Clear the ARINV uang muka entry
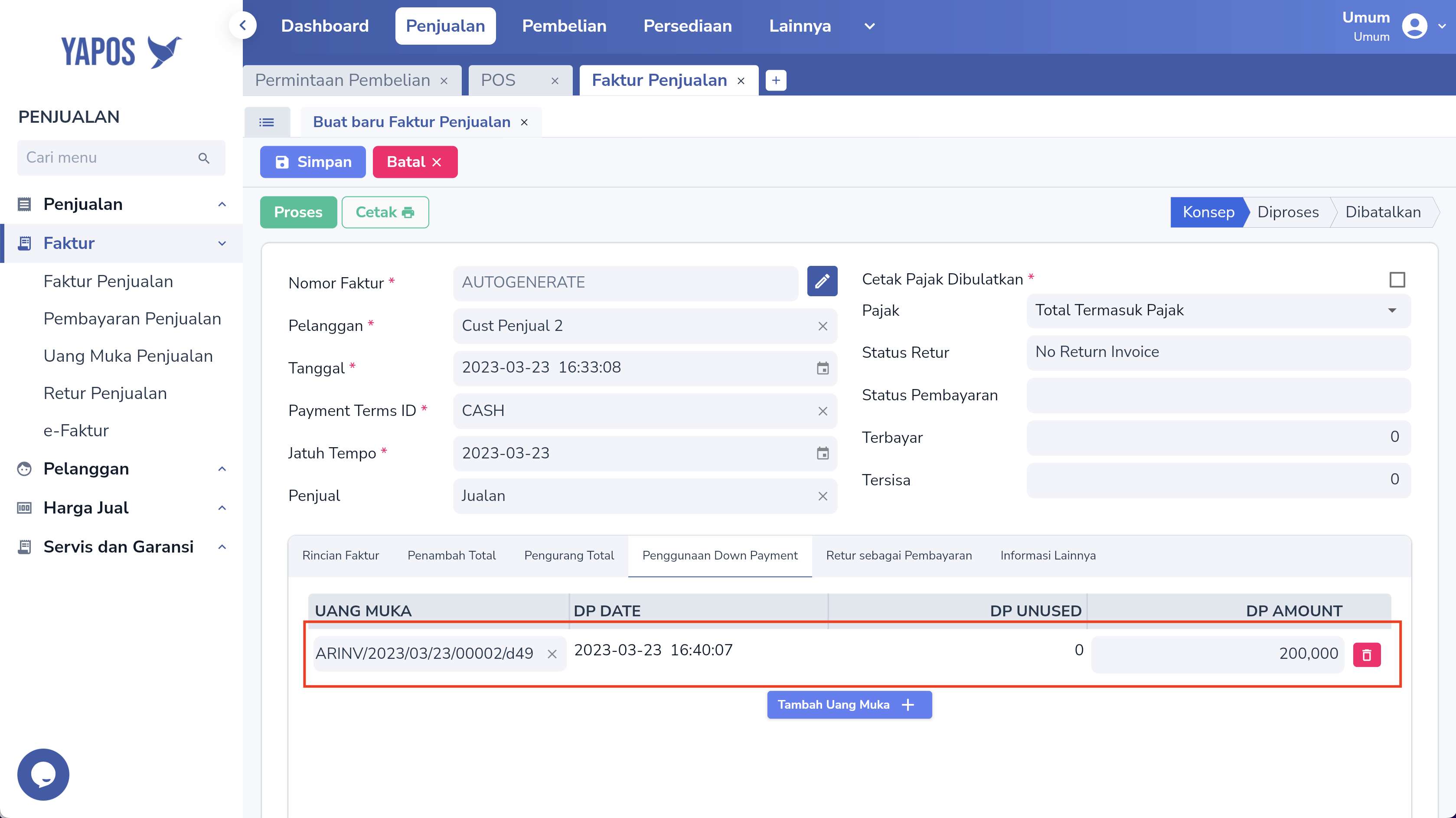This screenshot has width=1456, height=818. pyautogui.click(x=552, y=654)
